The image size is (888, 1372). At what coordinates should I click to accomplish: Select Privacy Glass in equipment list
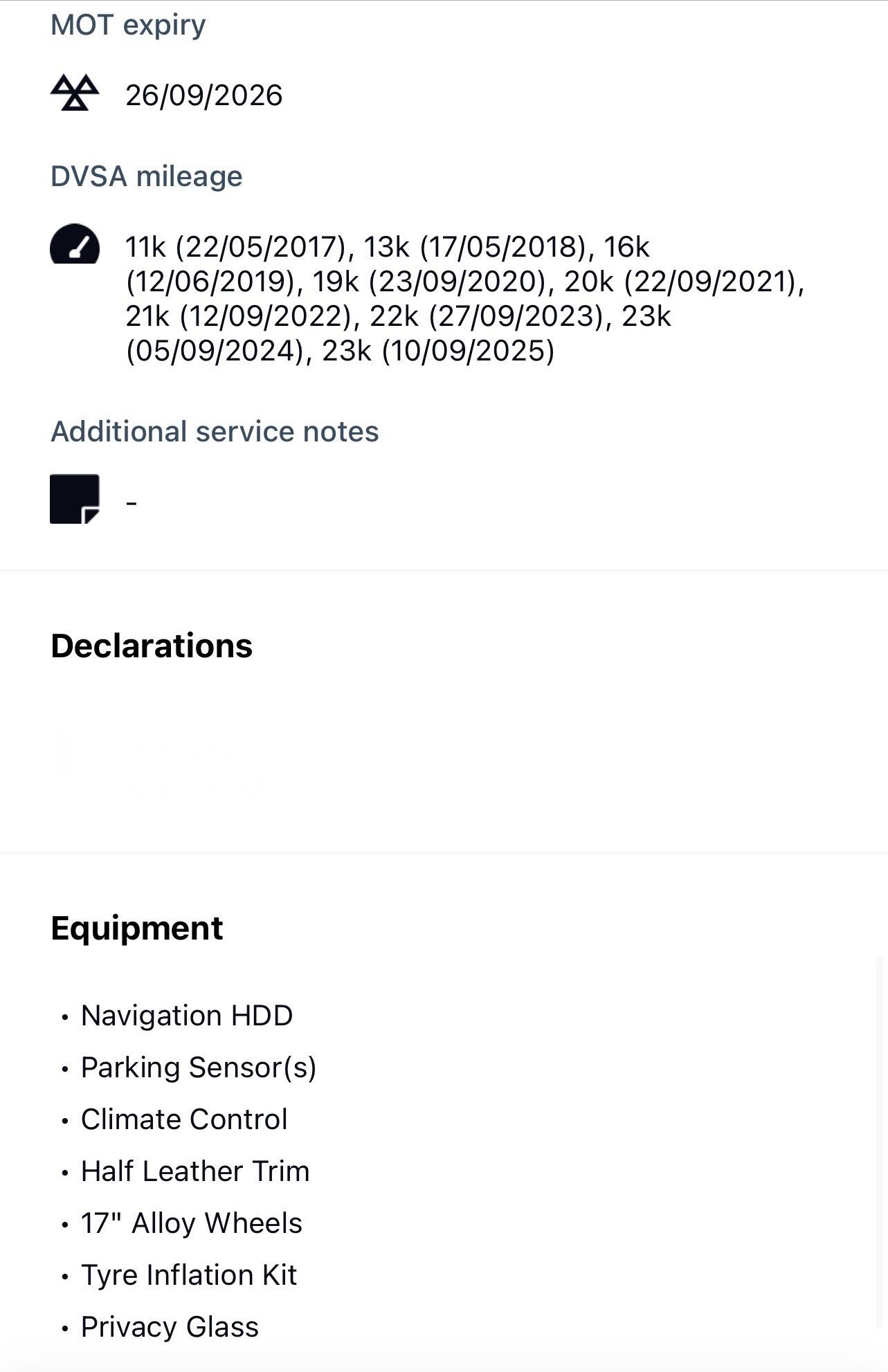170,1327
